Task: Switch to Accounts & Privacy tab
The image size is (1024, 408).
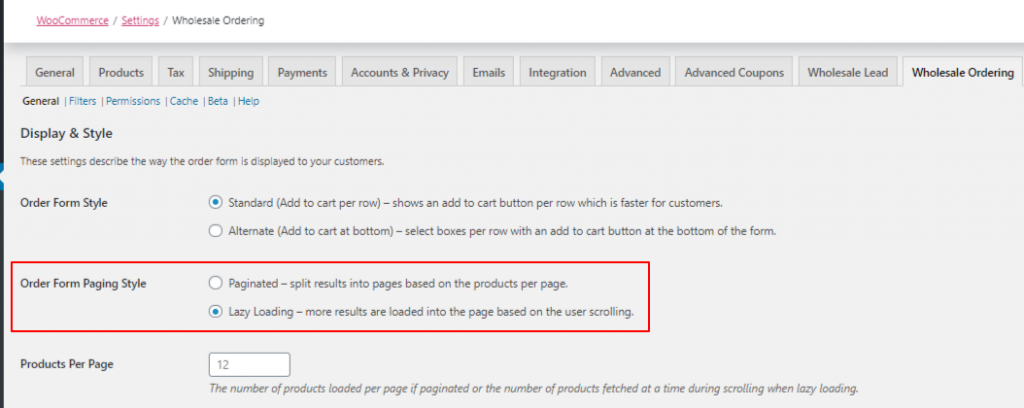Action: [400, 72]
